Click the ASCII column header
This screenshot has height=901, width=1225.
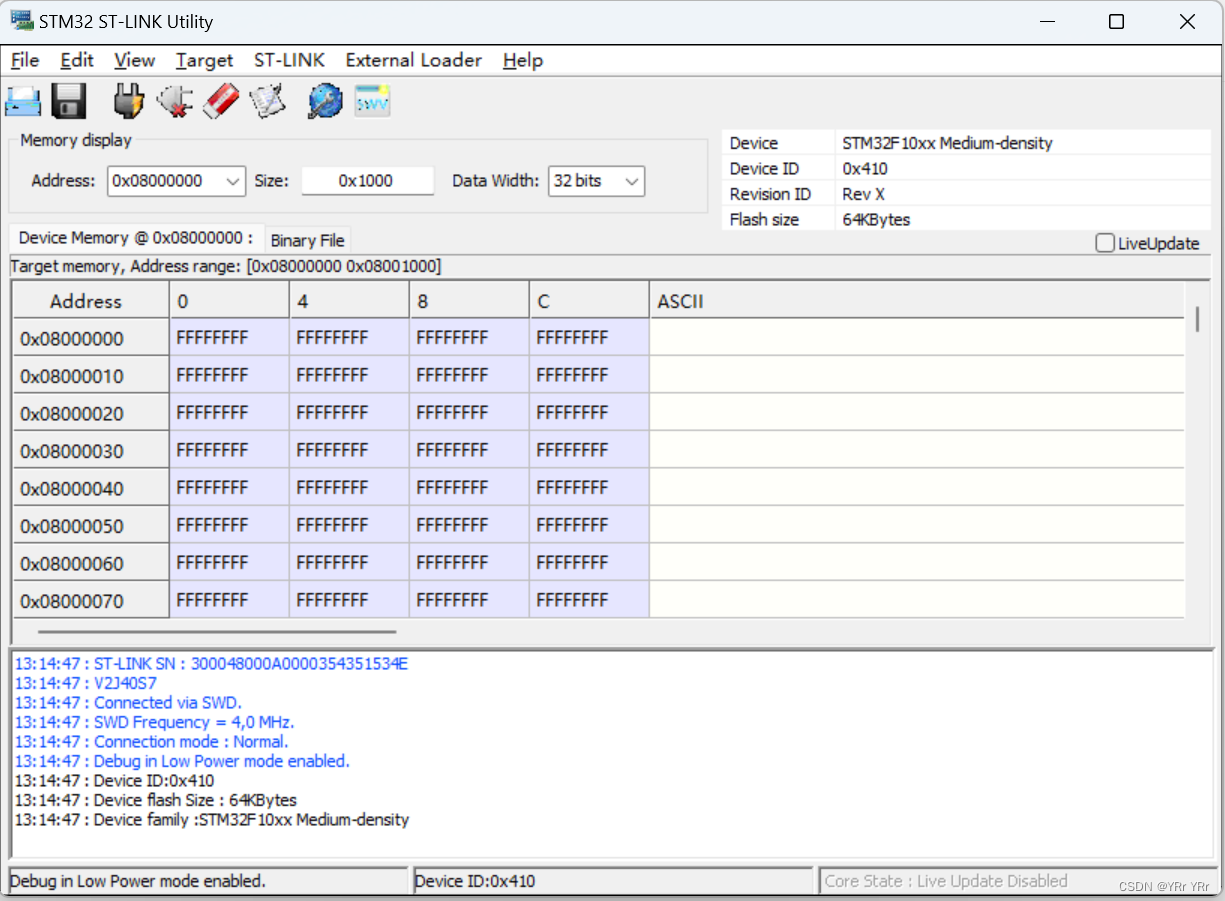(x=917, y=301)
